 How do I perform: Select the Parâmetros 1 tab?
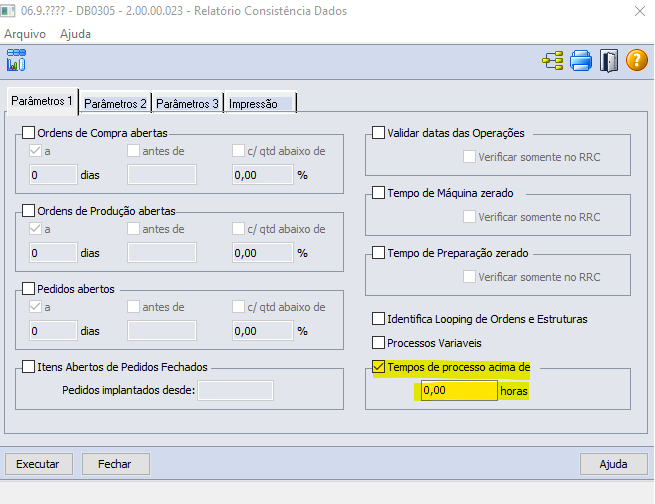42,101
